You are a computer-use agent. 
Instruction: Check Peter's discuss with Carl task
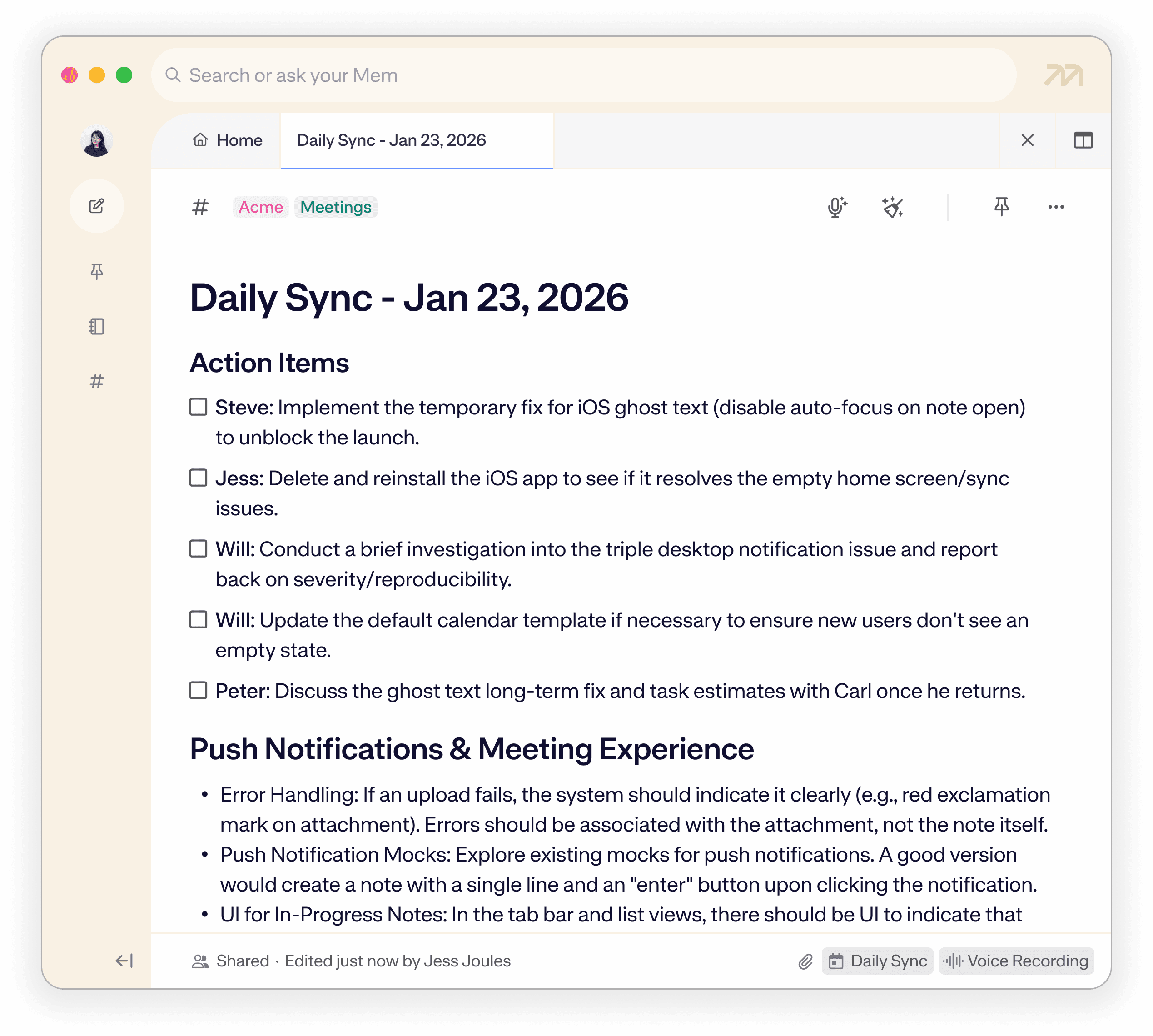pos(198,691)
